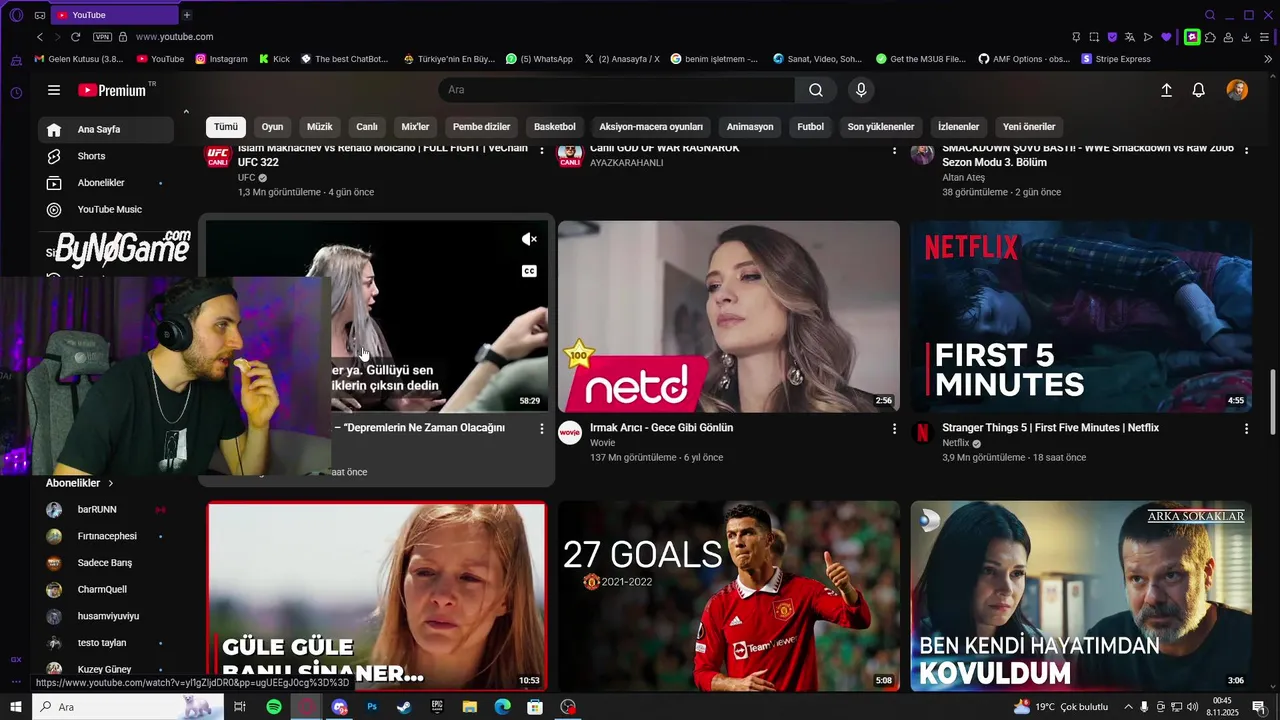Reload the page in the browser
1280x720 pixels.
coord(75,37)
